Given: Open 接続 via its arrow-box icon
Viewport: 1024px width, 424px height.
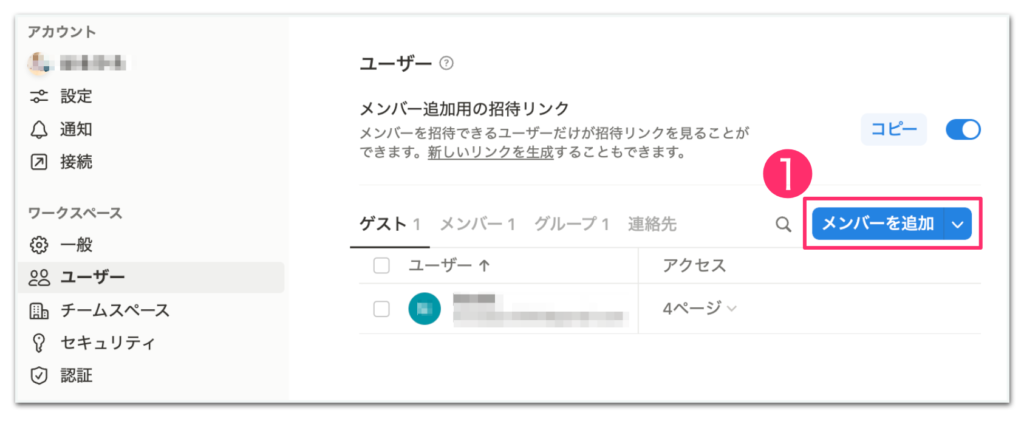Looking at the screenshot, I should click(39, 161).
